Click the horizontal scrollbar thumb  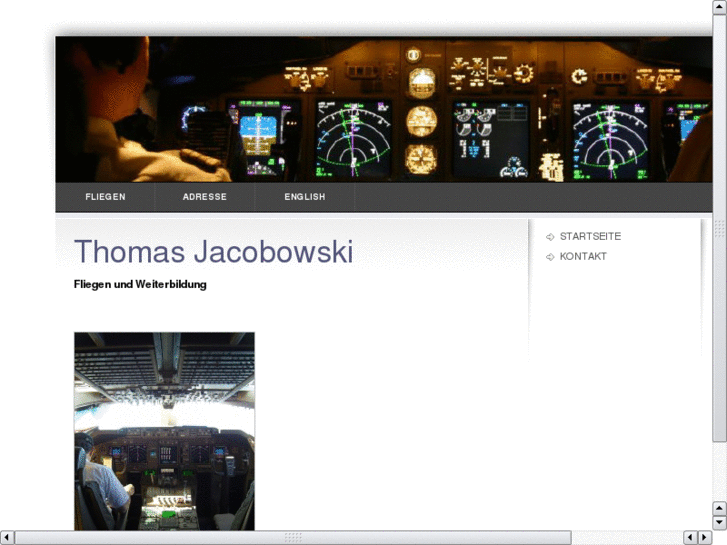(292, 538)
